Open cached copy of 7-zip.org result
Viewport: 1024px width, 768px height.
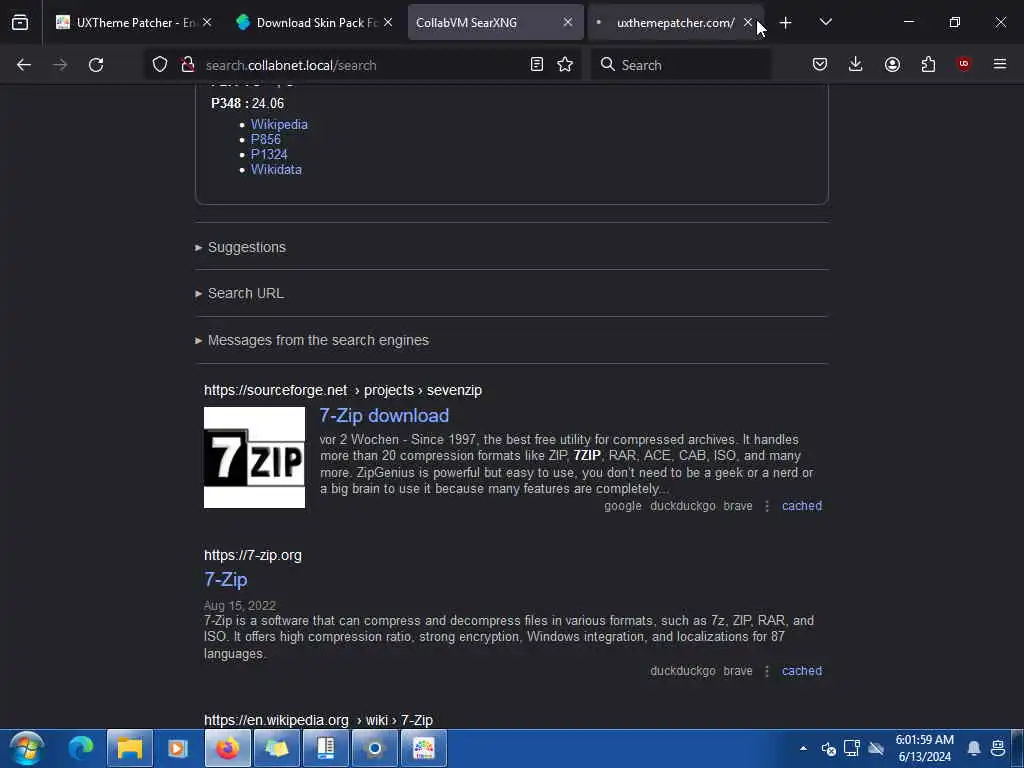click(x=802, y=671)
